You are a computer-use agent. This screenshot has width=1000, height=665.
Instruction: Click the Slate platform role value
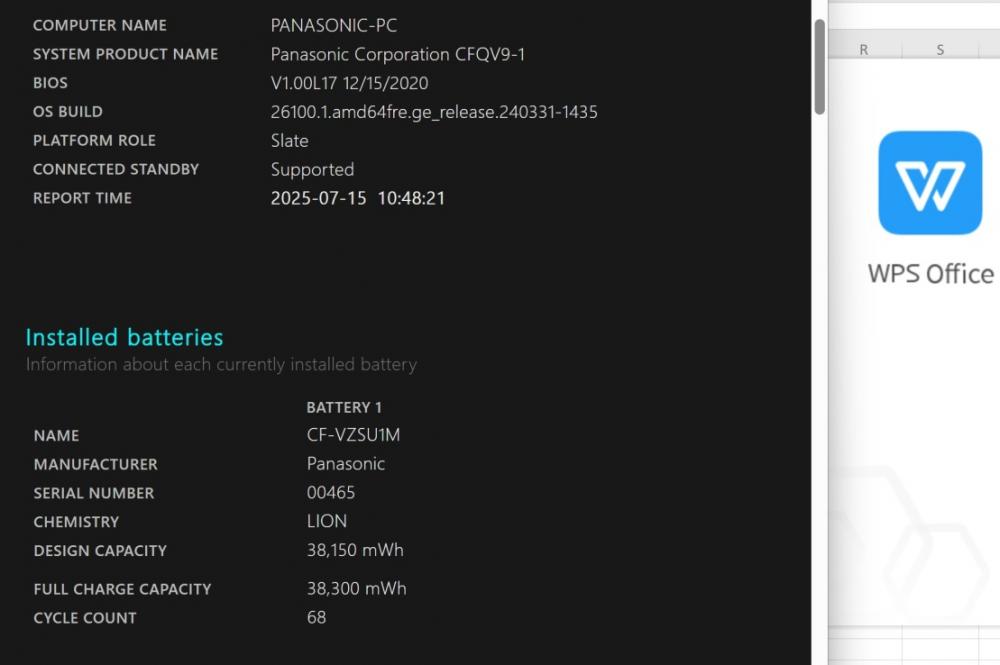(x=290, y=141)
